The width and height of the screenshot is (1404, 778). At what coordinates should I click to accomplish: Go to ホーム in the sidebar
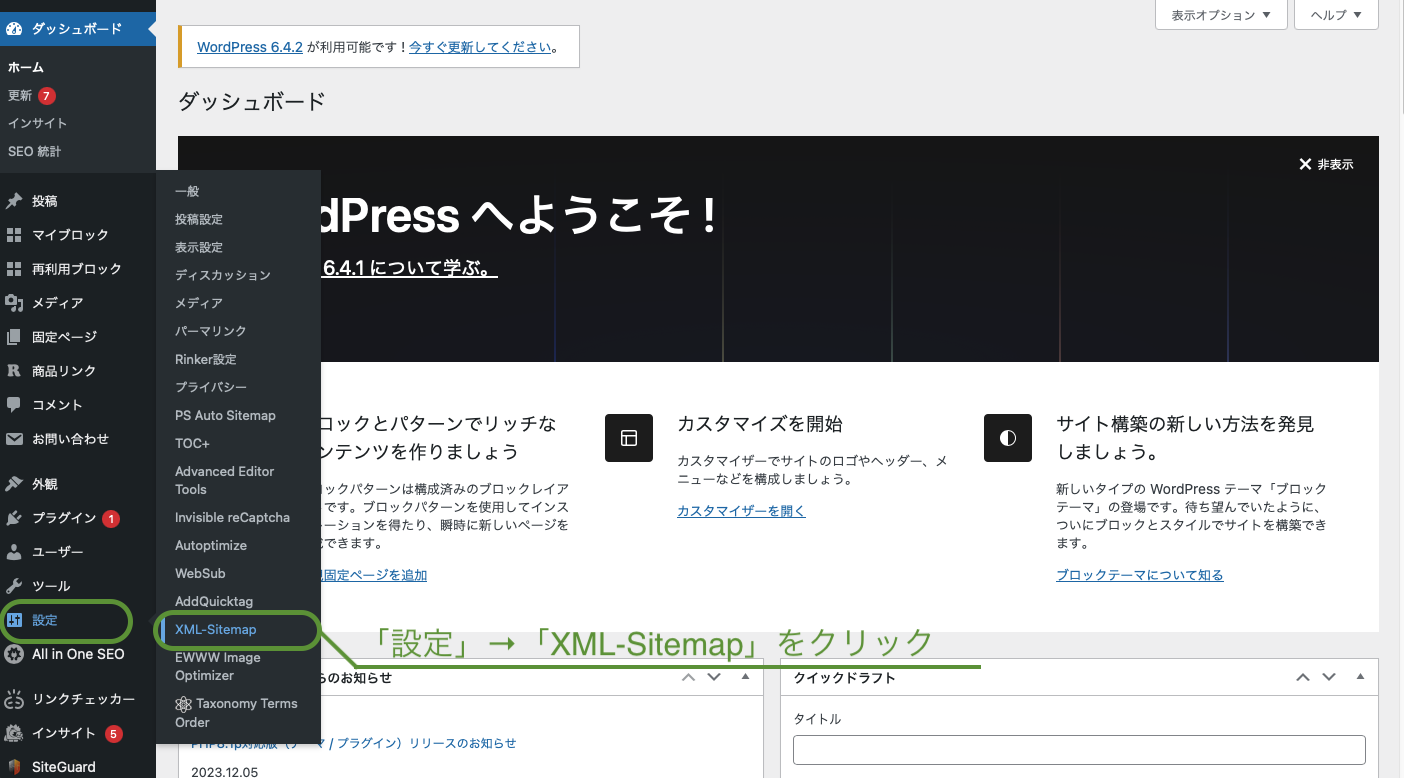pyautogui.click(x=26, y=67)
